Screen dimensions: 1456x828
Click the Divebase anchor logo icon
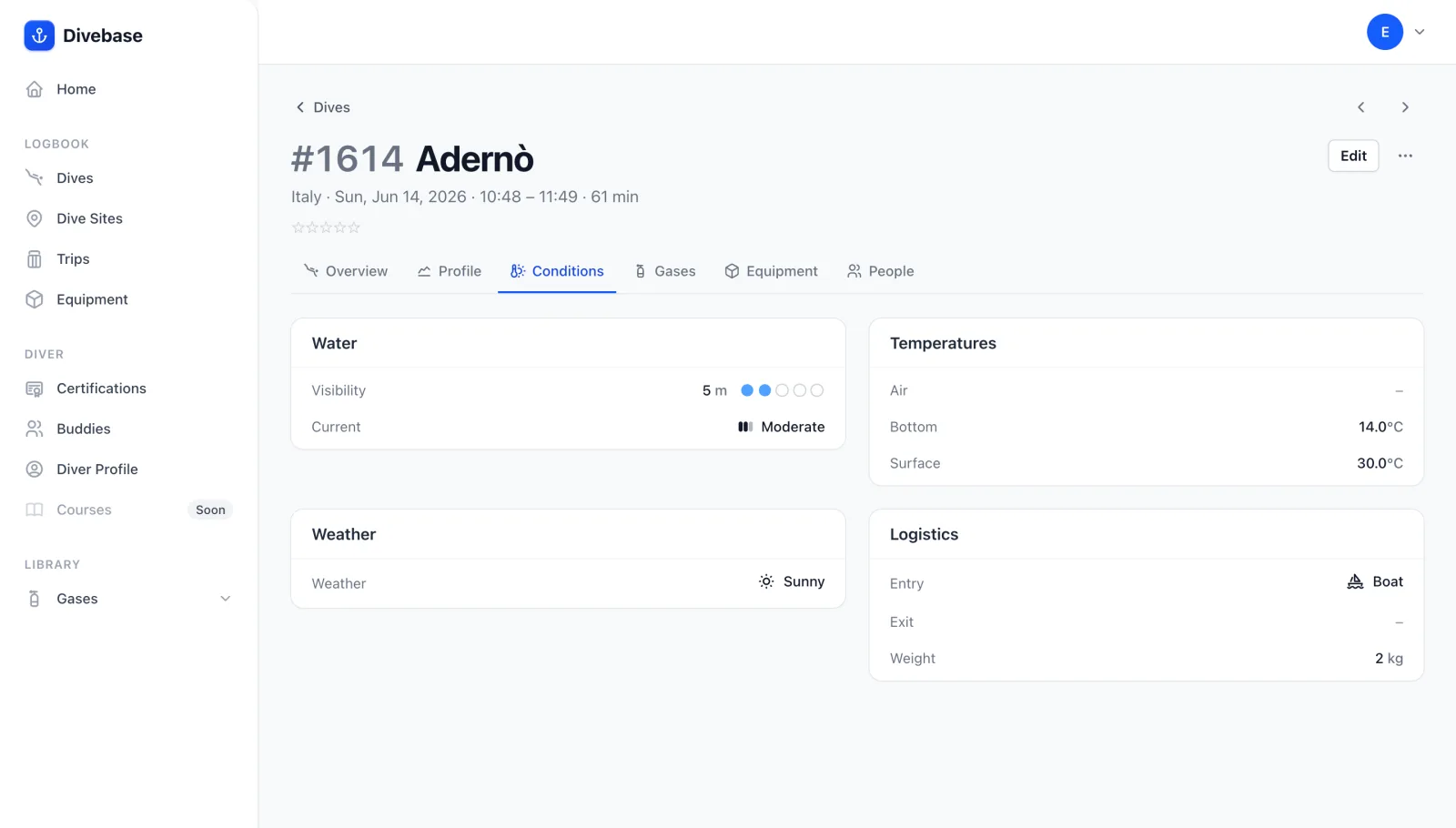click(39, 35)
